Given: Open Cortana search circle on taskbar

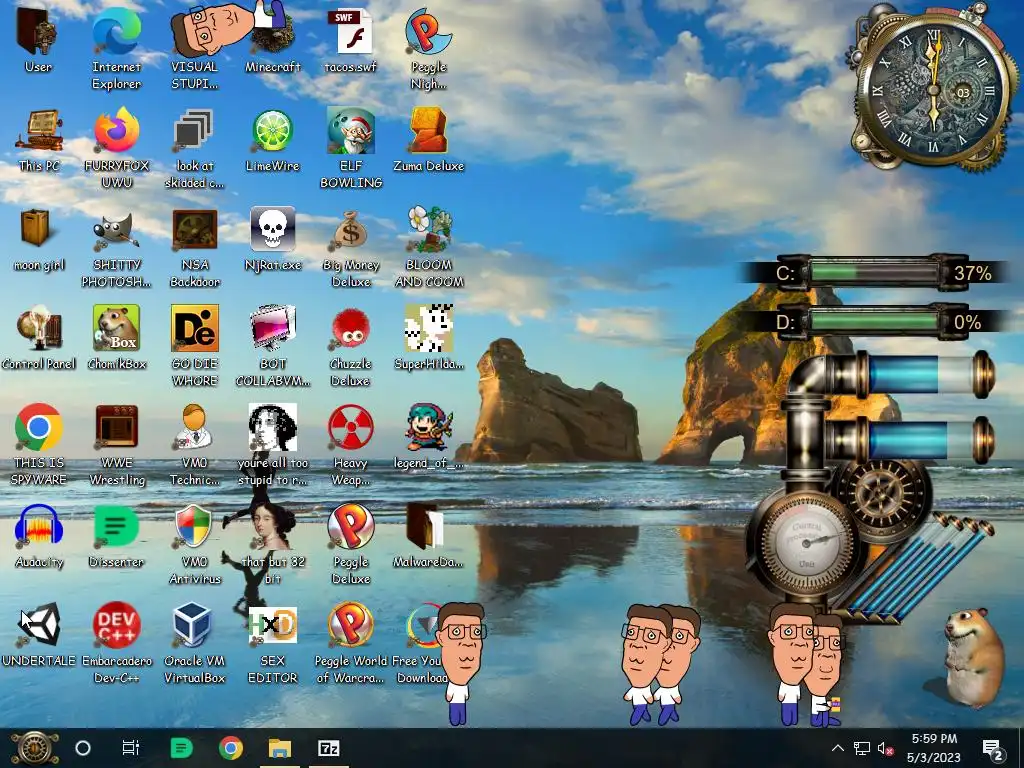Looking at the screenshot, I should pyautogui.click(x=83, y=748).
